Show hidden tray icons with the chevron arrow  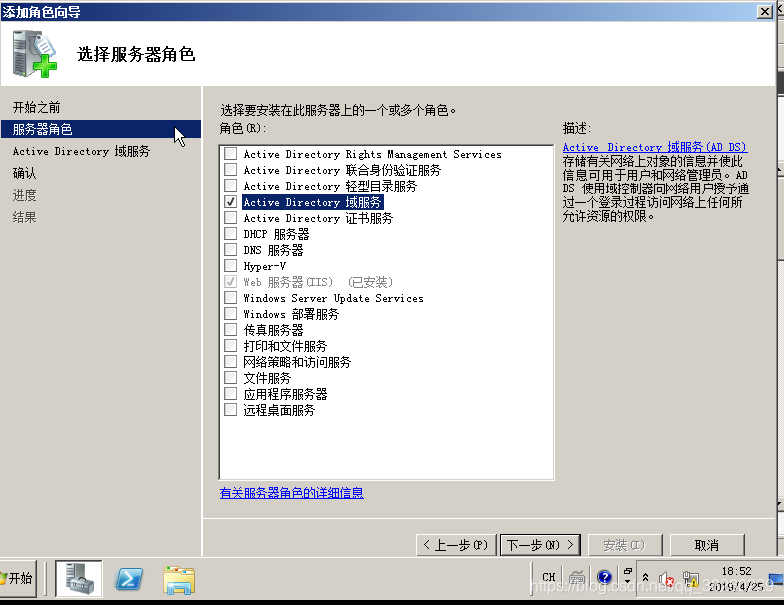coord(646,578)
